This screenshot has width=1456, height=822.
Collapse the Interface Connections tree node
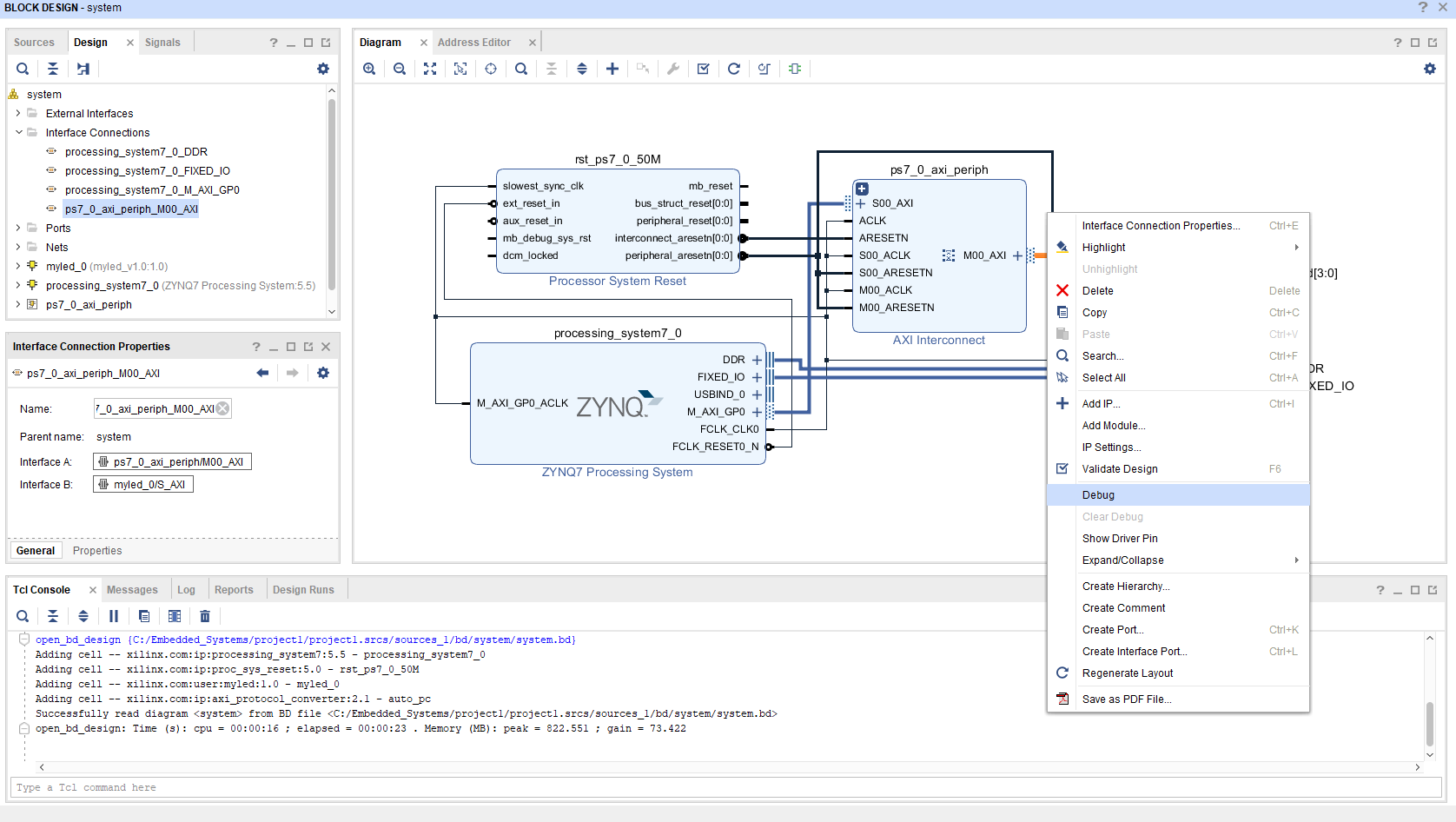(x=18, y=133)
